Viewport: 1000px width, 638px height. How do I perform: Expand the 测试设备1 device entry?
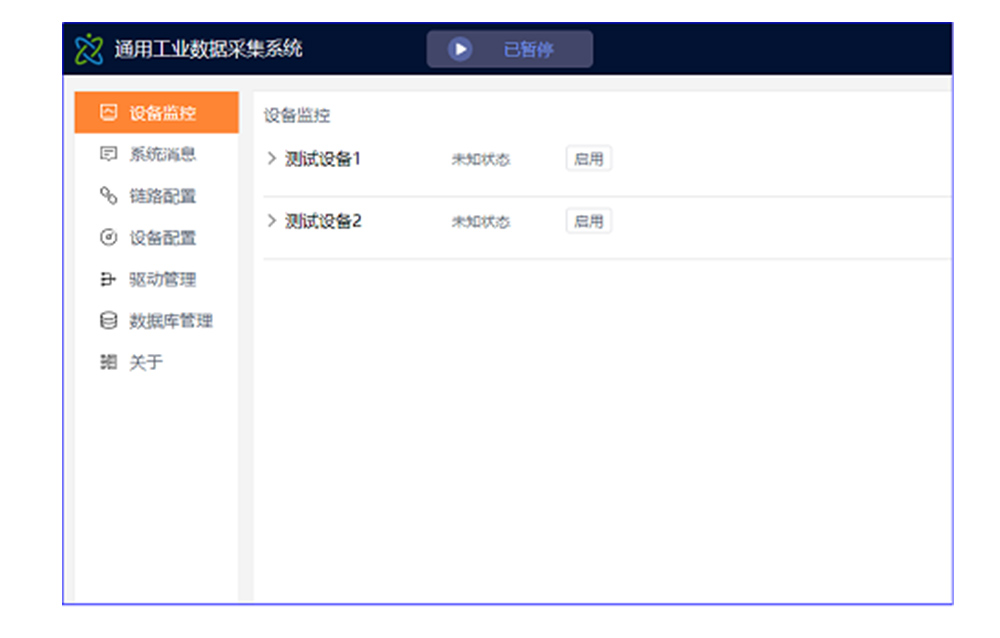pos(271,158)
